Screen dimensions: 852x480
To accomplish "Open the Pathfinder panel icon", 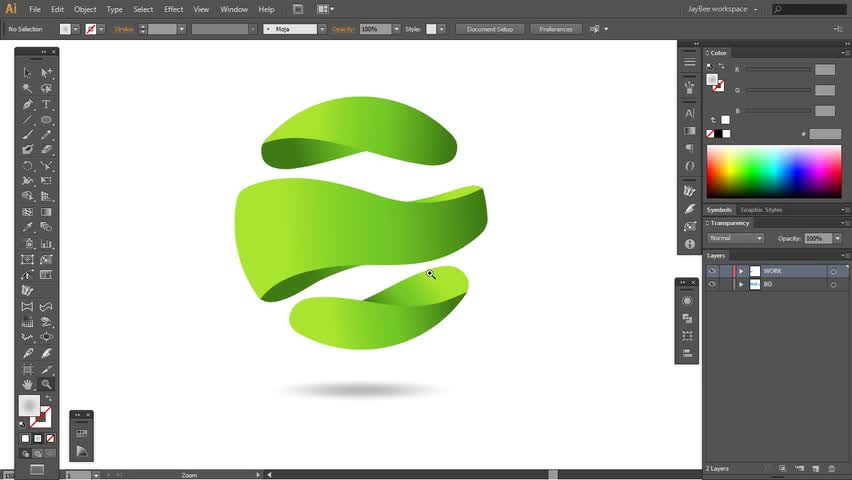I will coord(687,318).
